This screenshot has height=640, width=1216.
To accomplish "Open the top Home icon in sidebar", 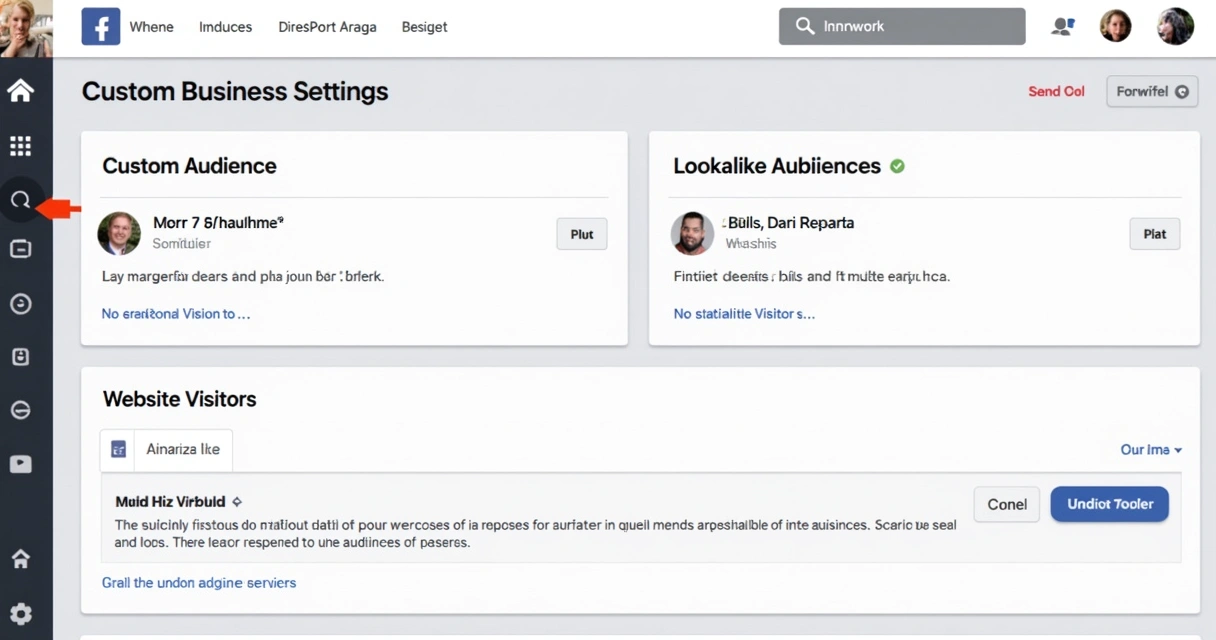I will [20, 91].
